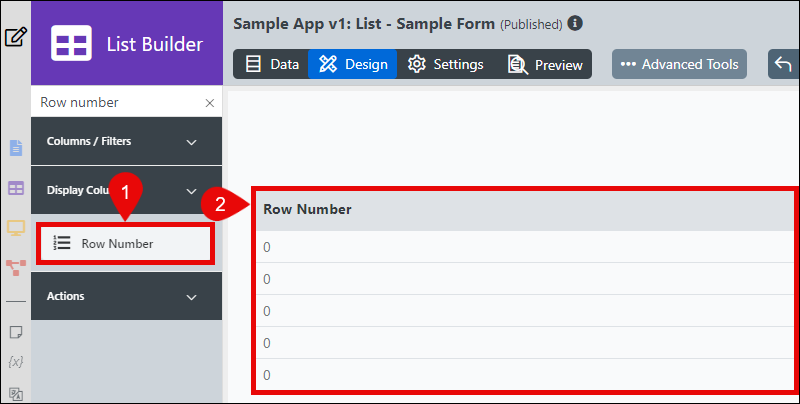Click the translate icon at bottom of sidebar
Image resolution: width=800 pixels, height=404 pixels.
pos(16,394)
